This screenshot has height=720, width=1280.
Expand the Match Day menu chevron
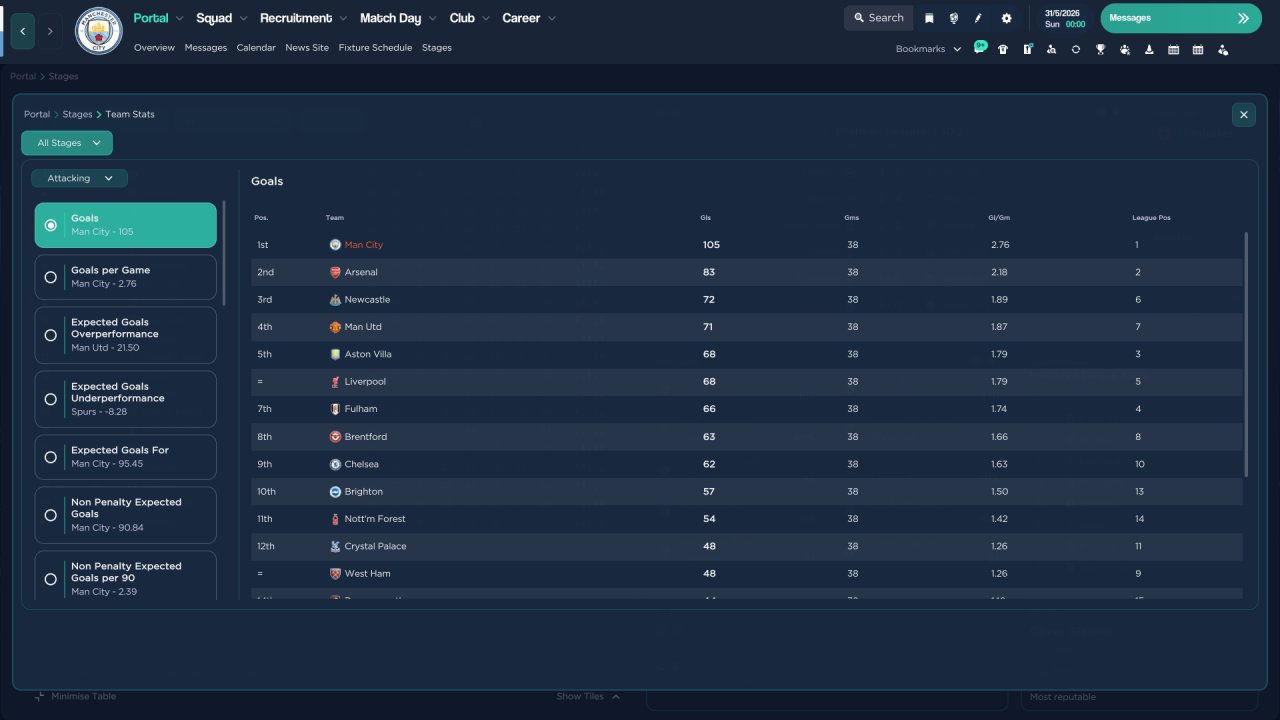point(432,18)
